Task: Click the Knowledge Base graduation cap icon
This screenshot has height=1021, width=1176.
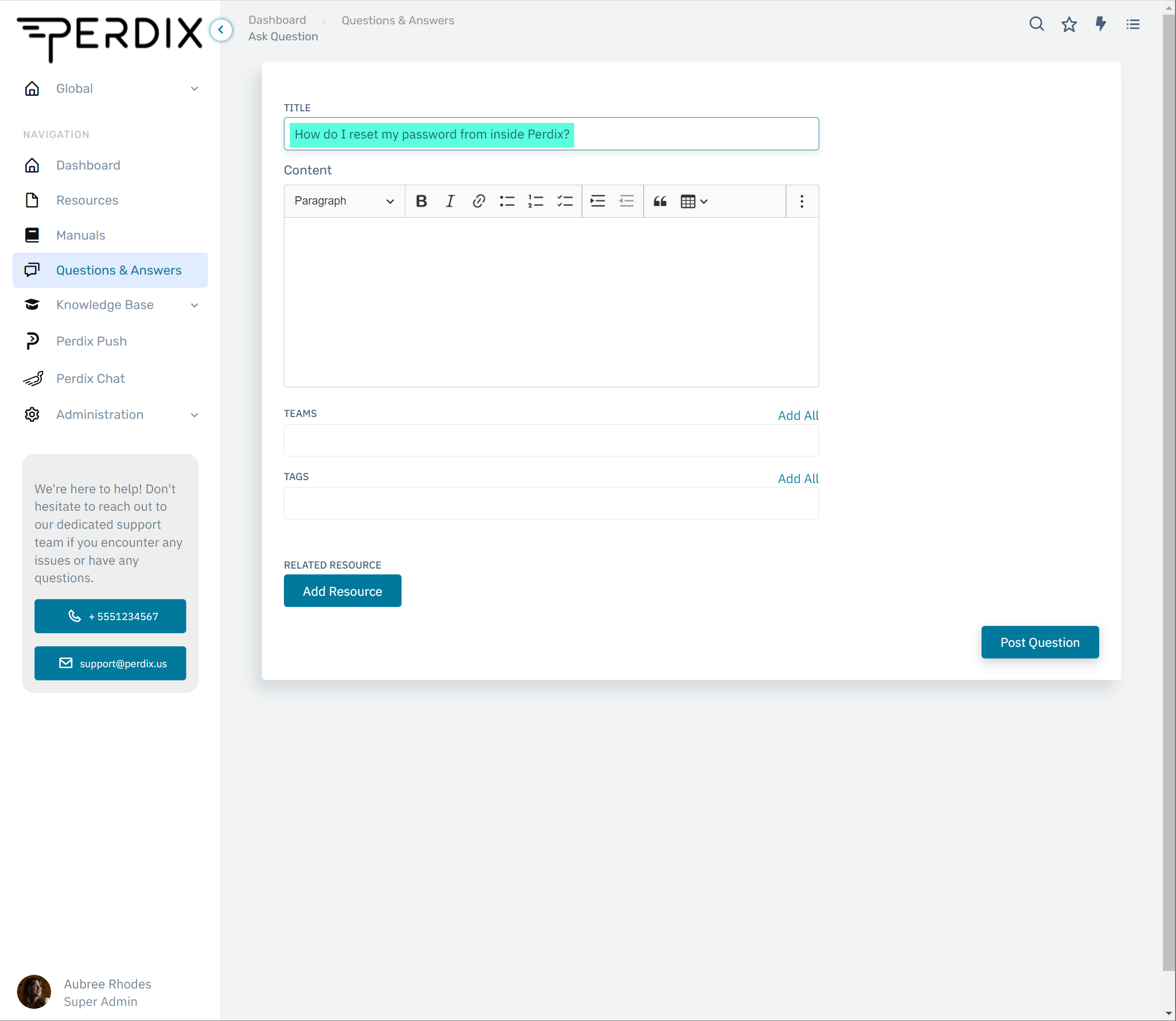Action: click(32, 305)
